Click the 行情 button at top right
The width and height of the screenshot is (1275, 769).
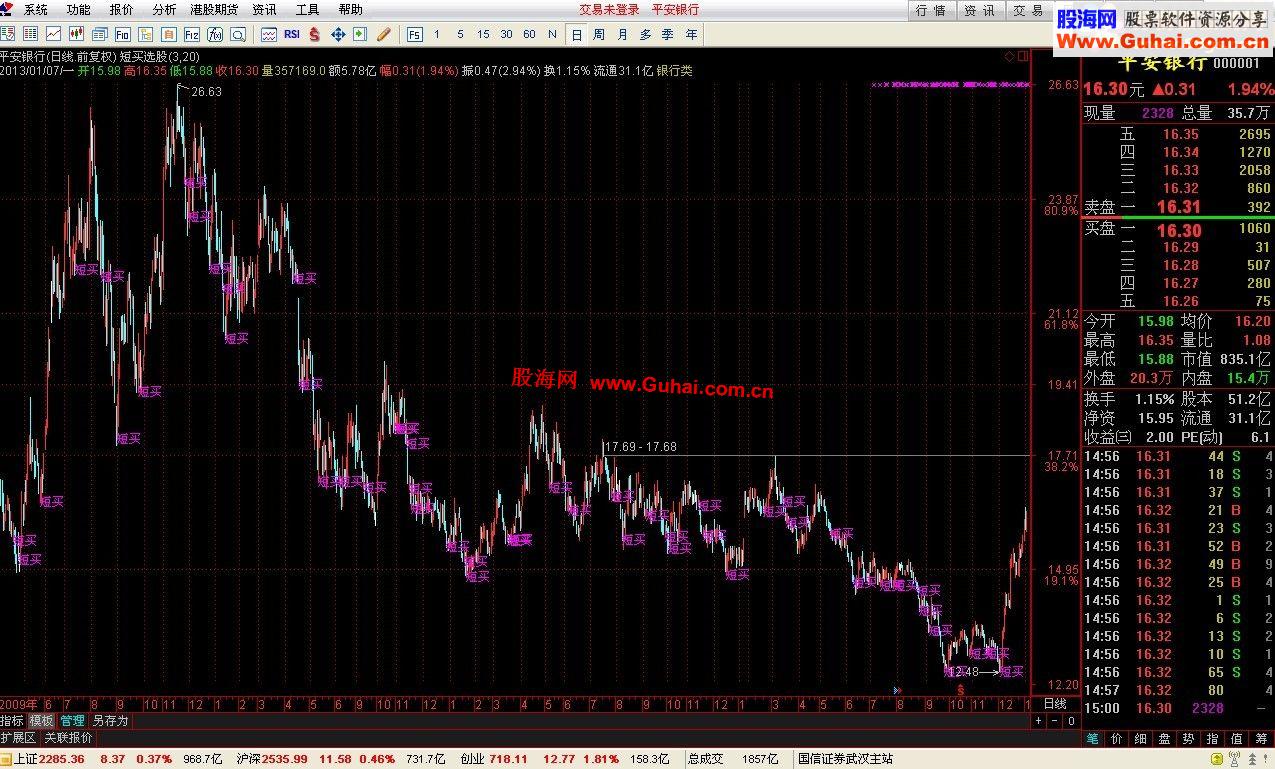[931, 10]
